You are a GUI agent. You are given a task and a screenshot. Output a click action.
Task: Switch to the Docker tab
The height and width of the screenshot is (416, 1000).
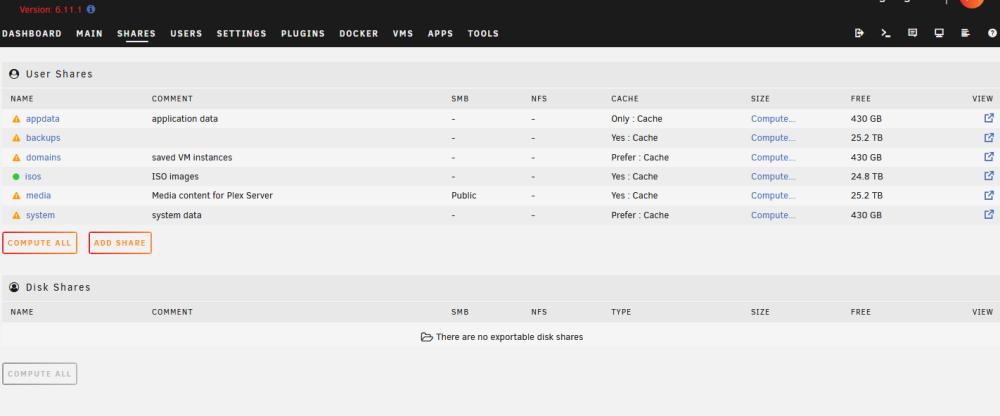point(358,34)
